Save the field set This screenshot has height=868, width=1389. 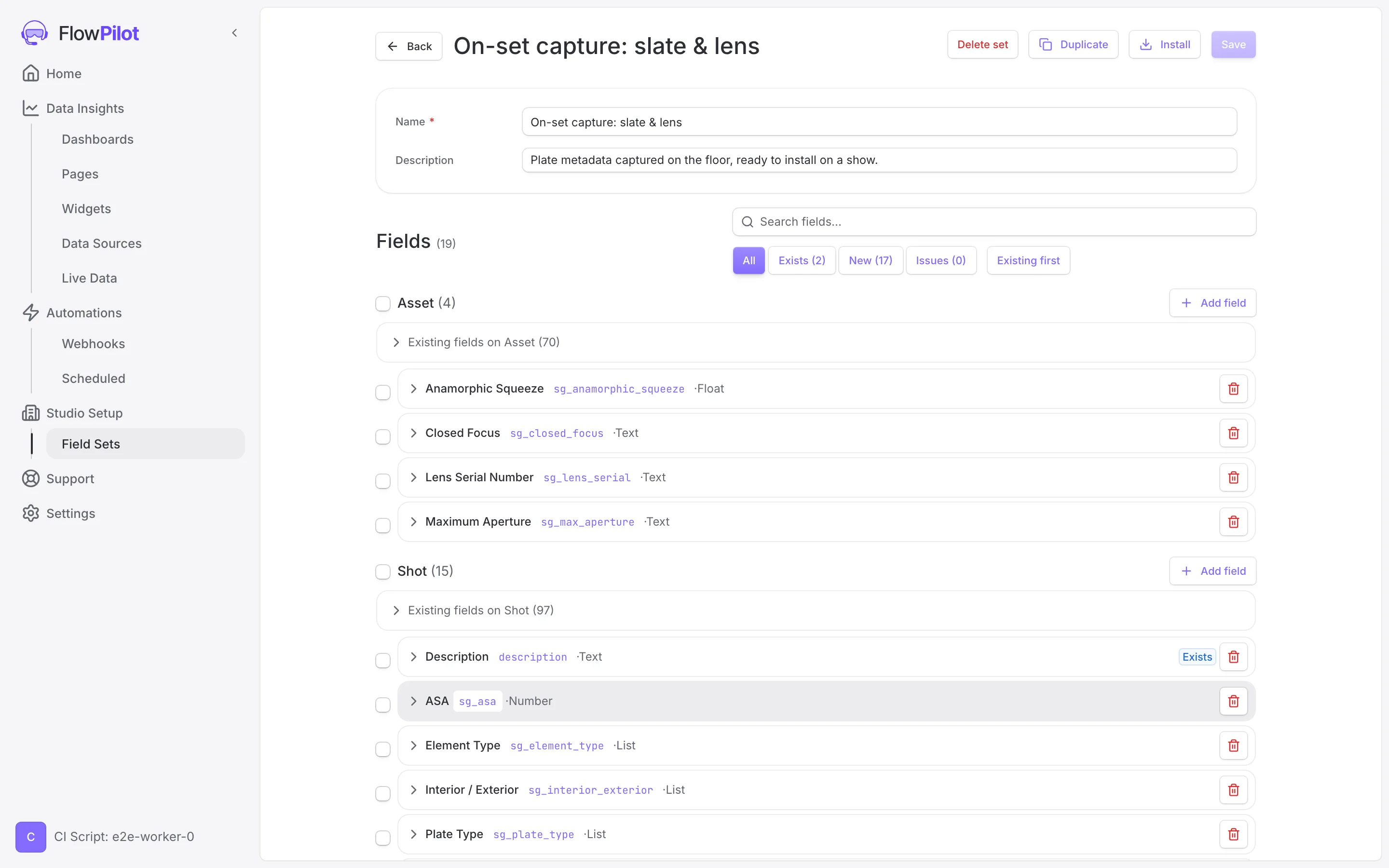click(x=1233, y=44)
